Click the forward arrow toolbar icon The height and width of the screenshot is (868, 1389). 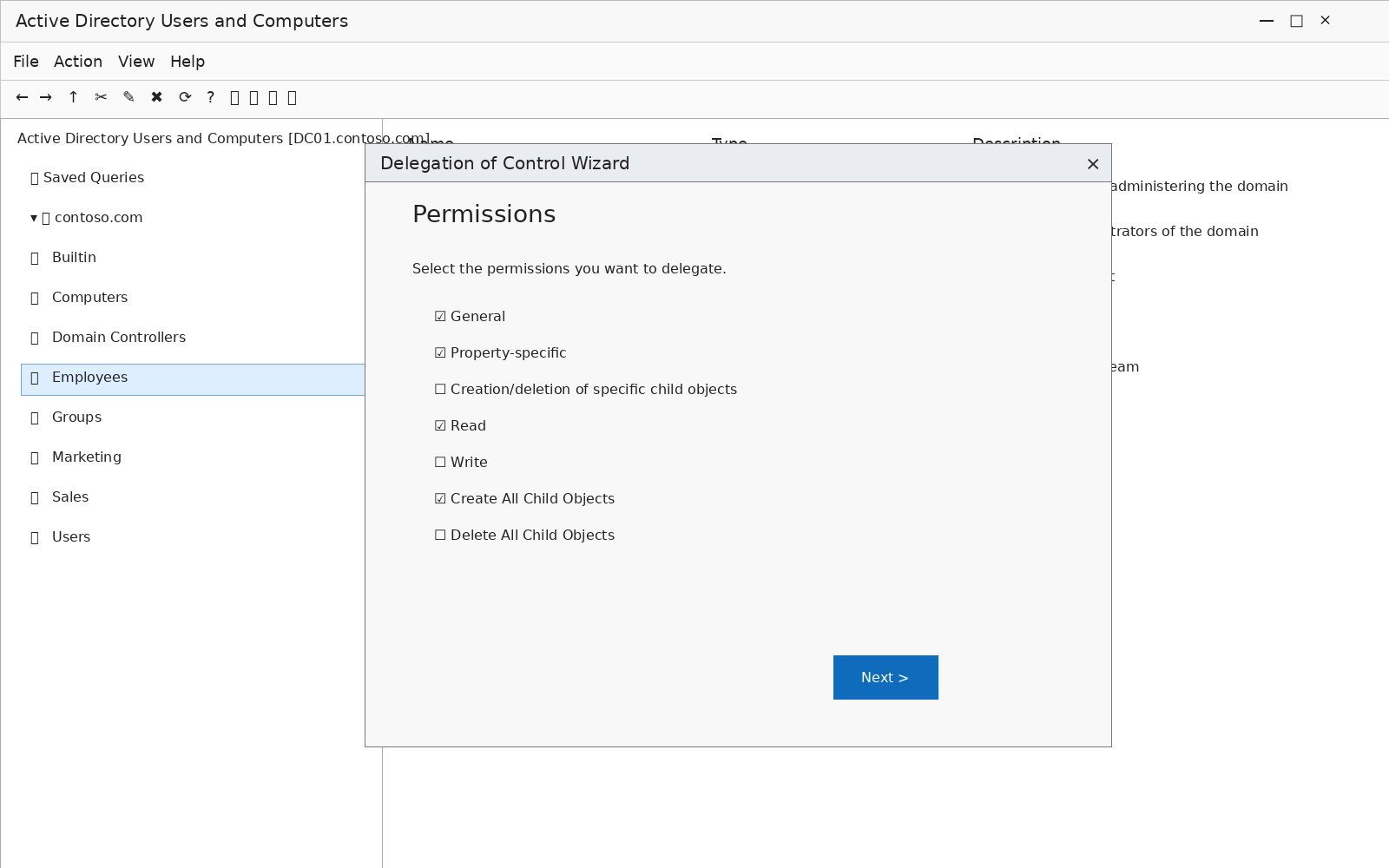(46, 97)
